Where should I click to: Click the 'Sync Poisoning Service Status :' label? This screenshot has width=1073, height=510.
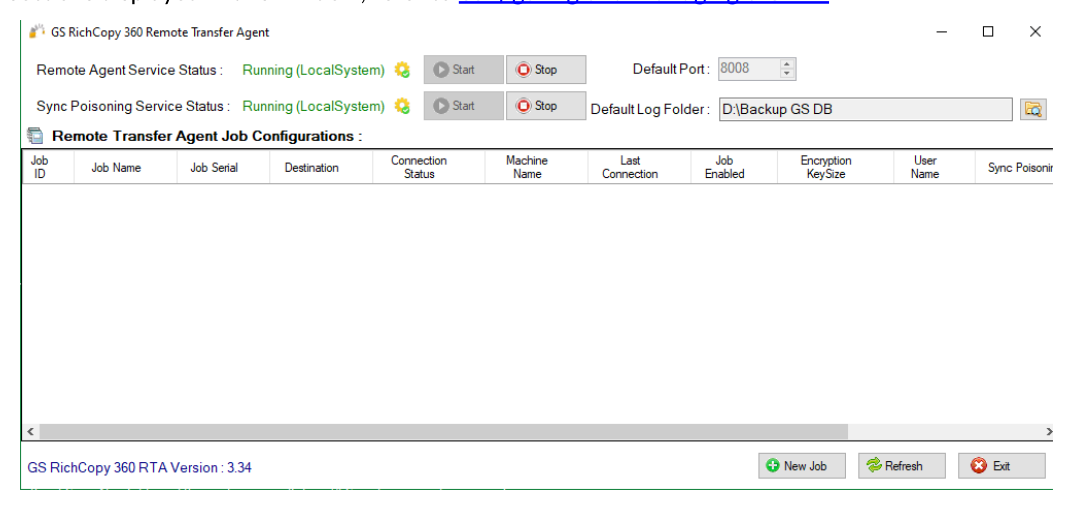coord(133,106)
